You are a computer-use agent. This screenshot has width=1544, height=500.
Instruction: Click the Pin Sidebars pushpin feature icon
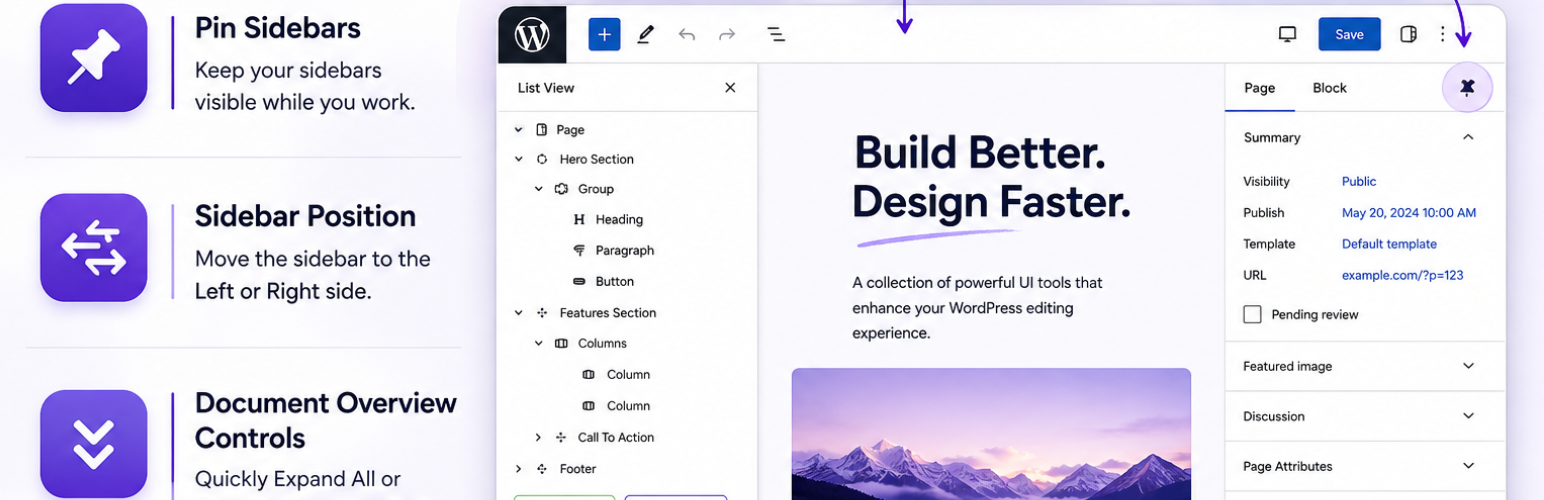click(94, 58)
